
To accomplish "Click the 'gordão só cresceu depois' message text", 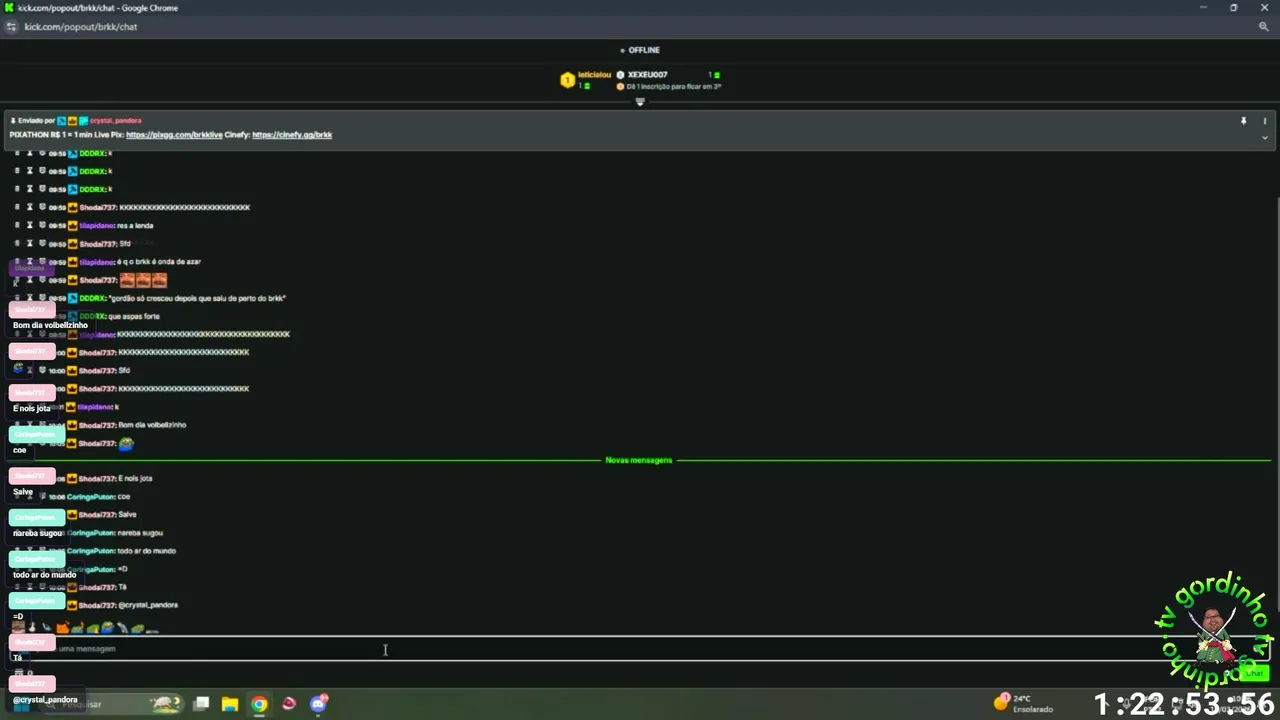I will click(197, 298).
